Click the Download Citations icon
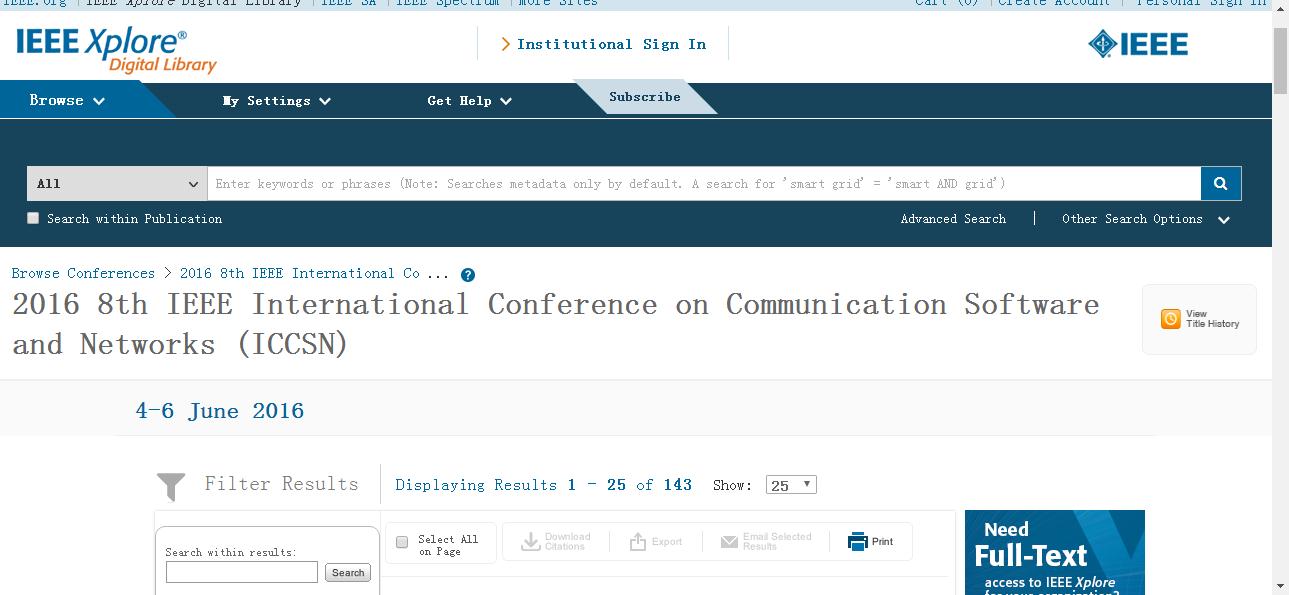Viewport: 1289px width, 595px height. [x=530, y=541]
